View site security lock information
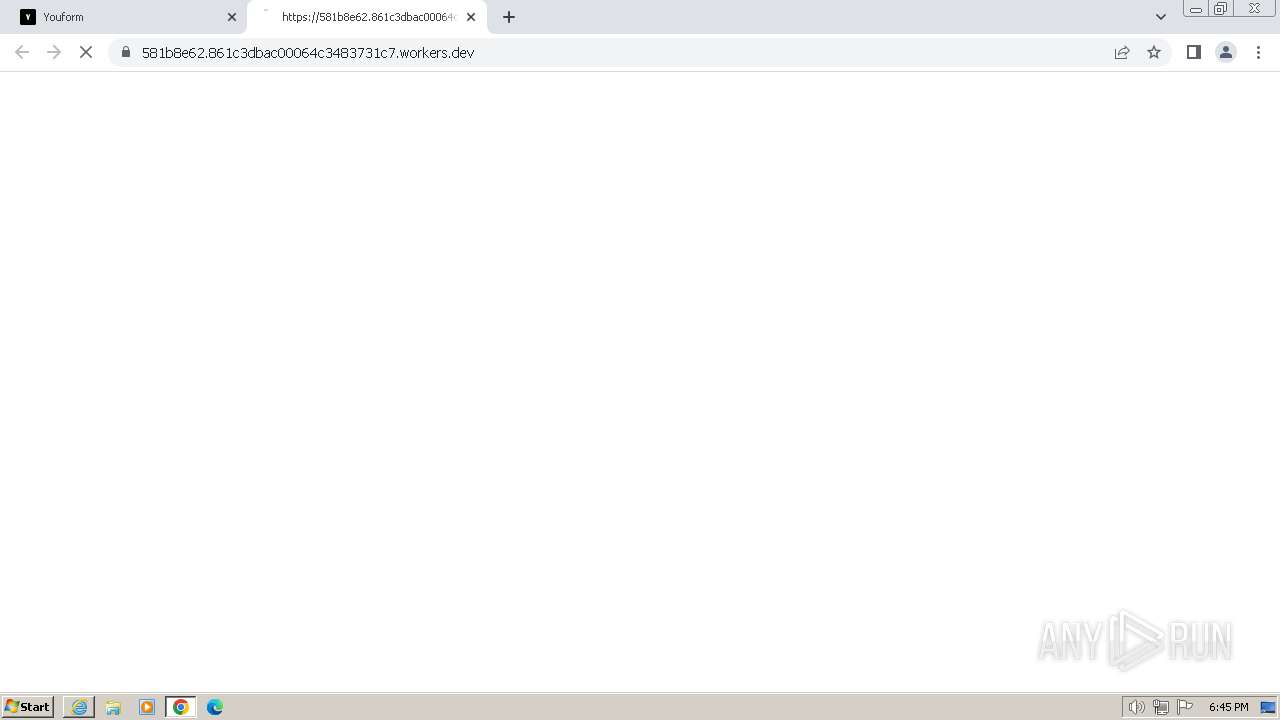The width and height of the screenshot is (1280, 720). 126,52
